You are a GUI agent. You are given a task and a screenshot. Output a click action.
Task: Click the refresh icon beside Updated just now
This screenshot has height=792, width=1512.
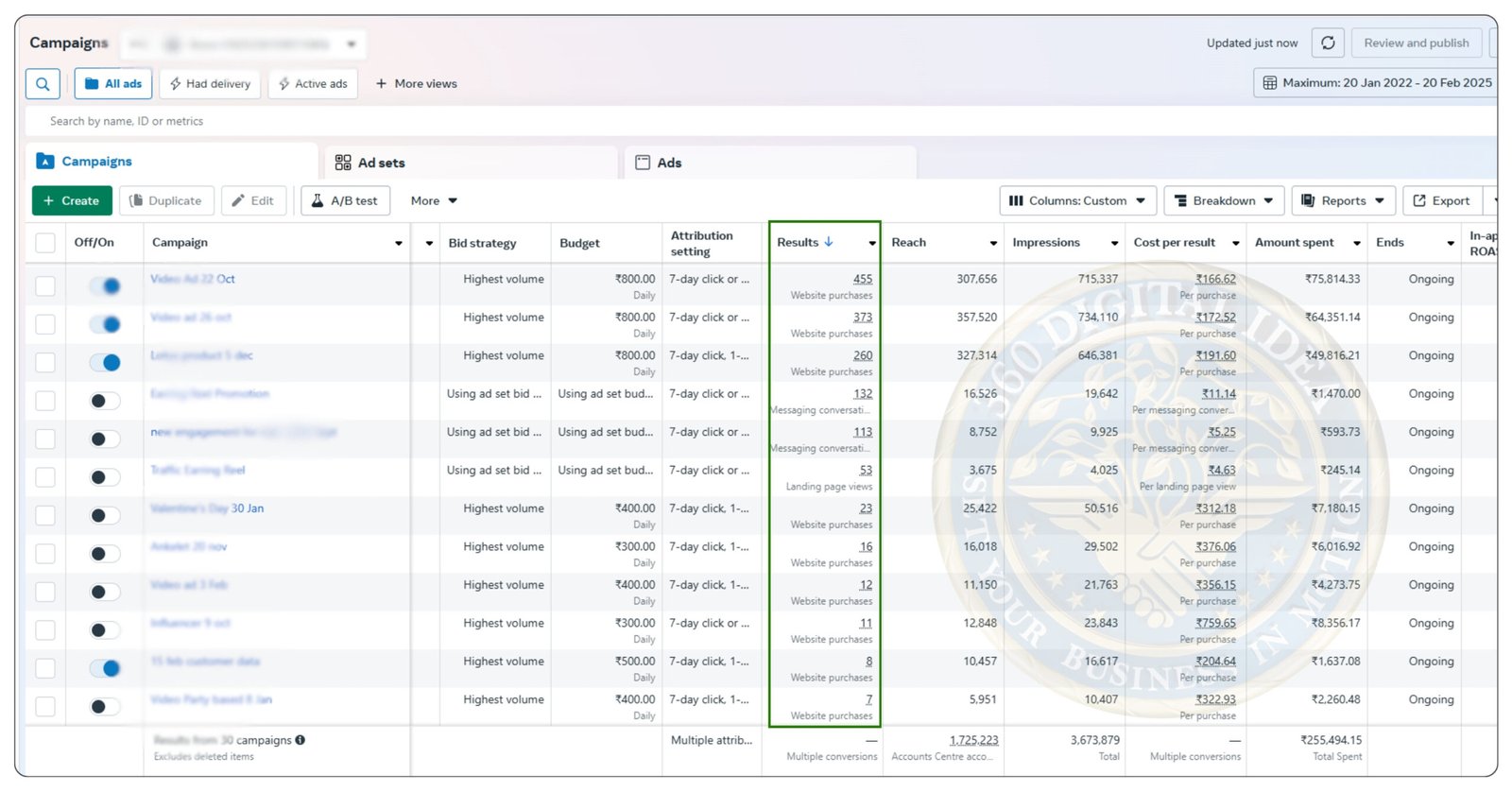(1328, 43)
